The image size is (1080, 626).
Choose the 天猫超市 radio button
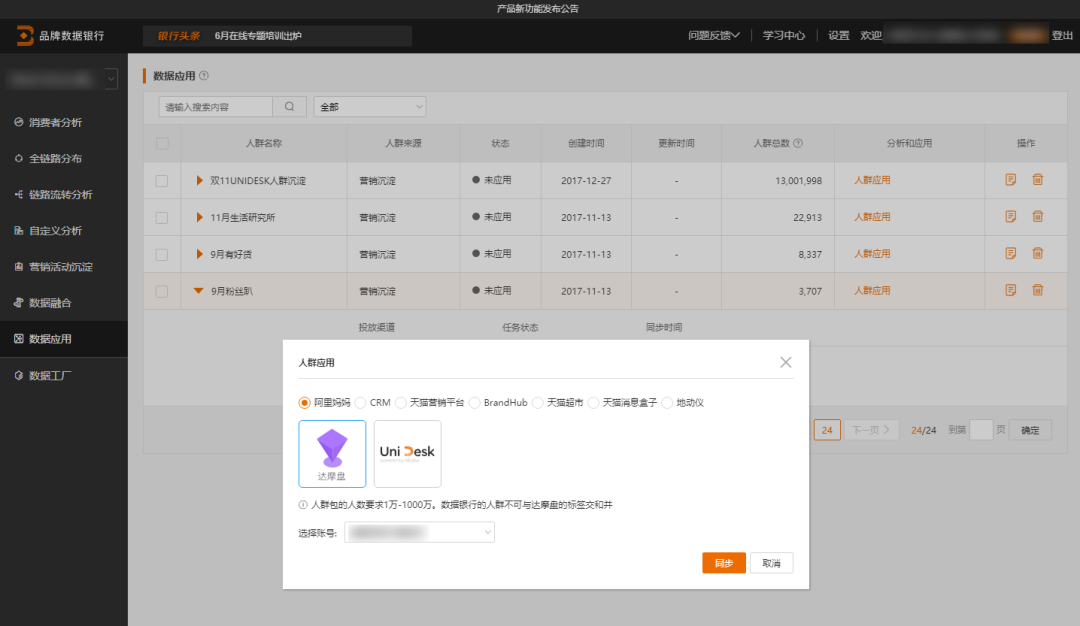(x=538, y=402)
